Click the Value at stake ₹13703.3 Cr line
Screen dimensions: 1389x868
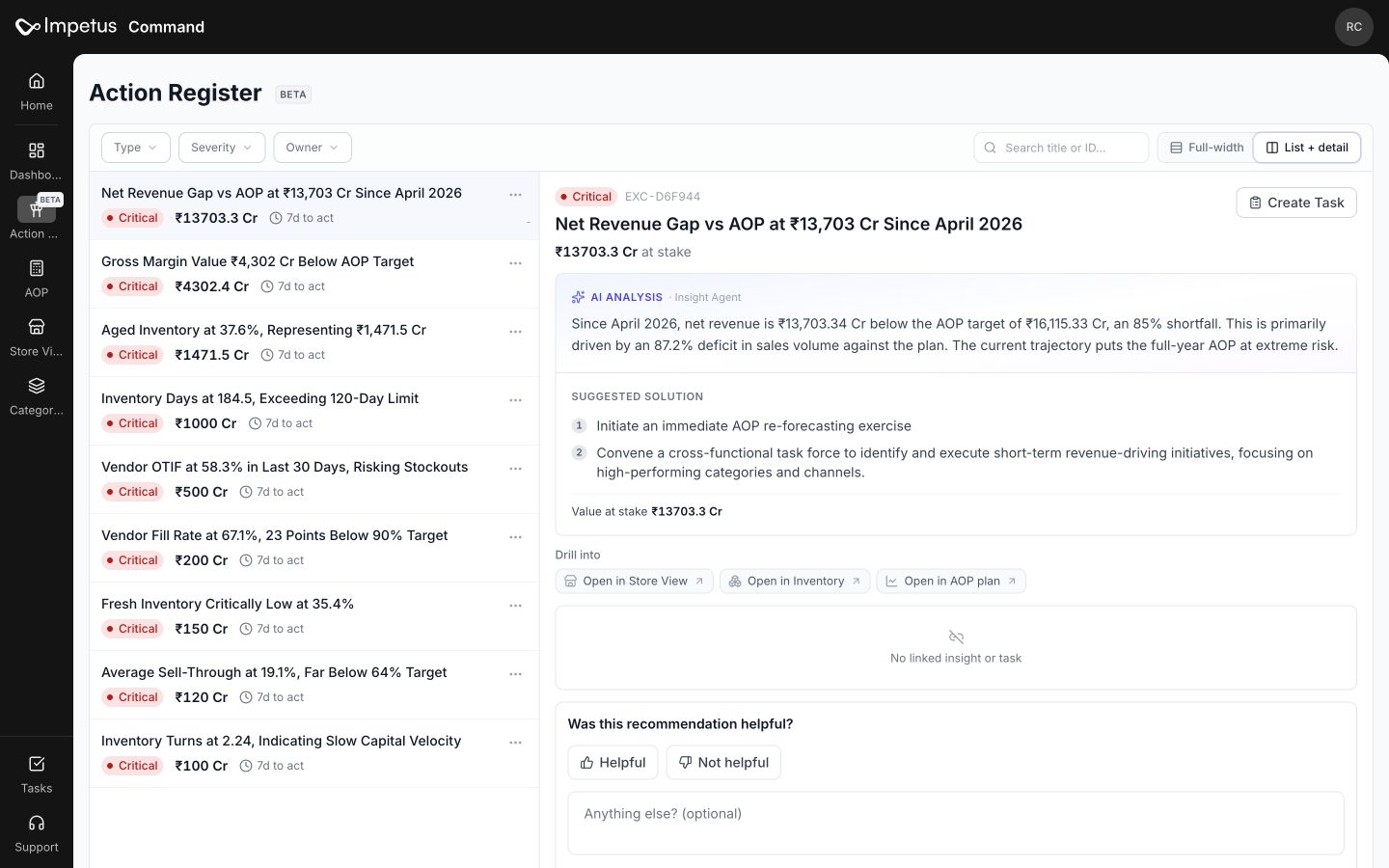pyautogui.click(x=646, y=511)
